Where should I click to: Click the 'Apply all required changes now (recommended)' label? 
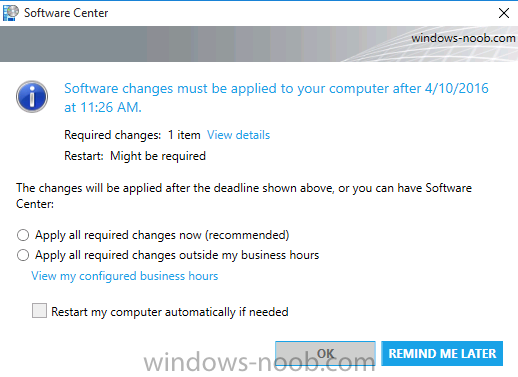162,235
